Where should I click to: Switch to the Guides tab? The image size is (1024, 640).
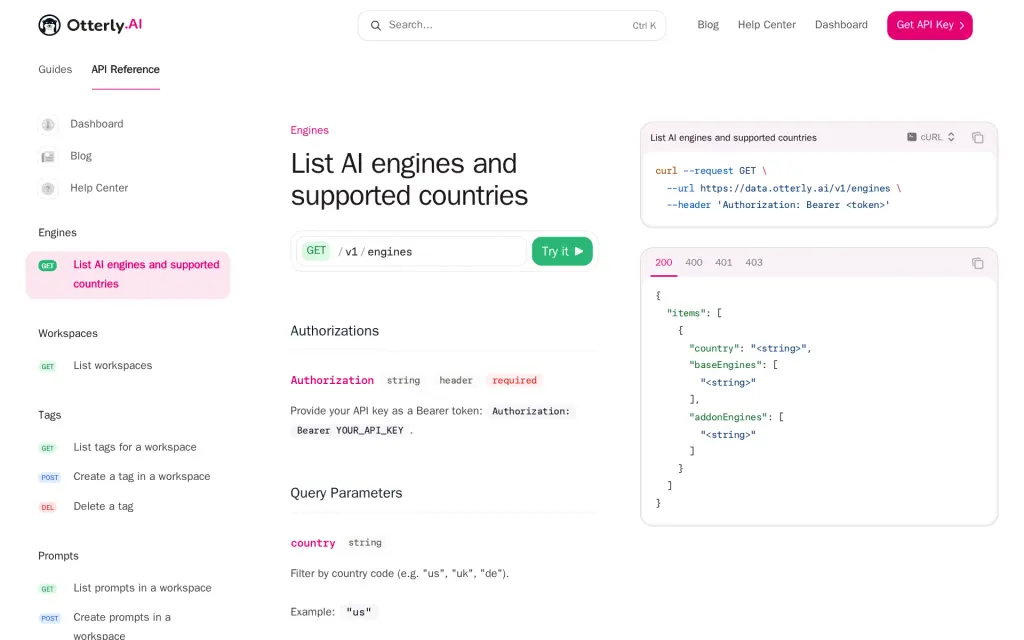click(55, 69)
